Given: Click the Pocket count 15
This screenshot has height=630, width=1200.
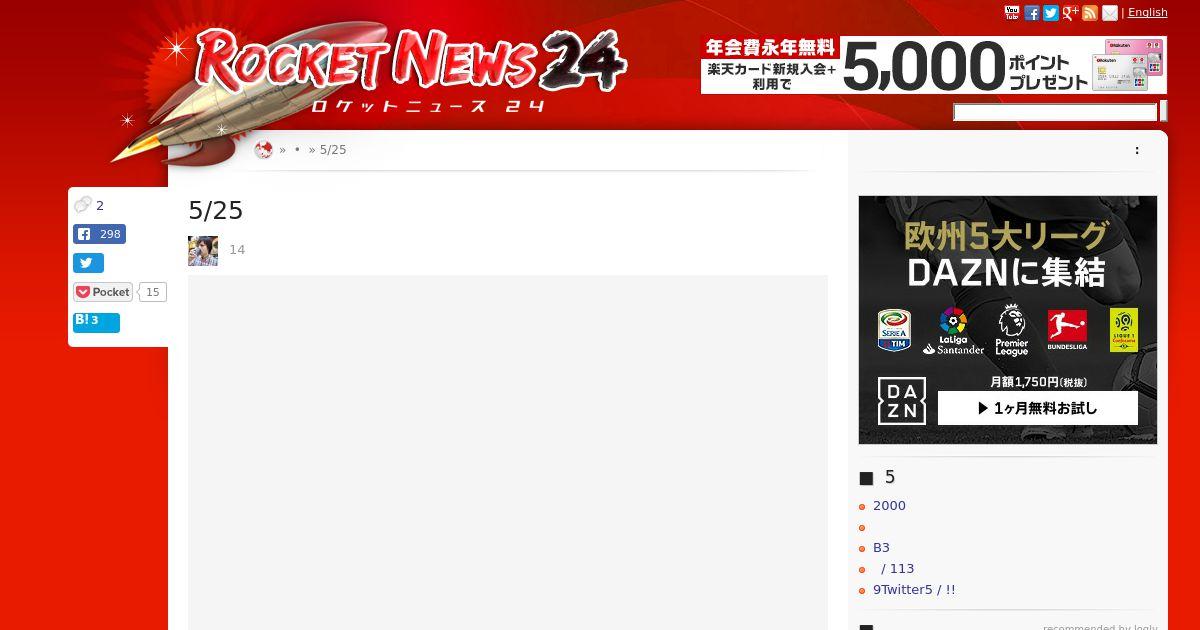Looking at the screenshot, I should pos(152,292).
